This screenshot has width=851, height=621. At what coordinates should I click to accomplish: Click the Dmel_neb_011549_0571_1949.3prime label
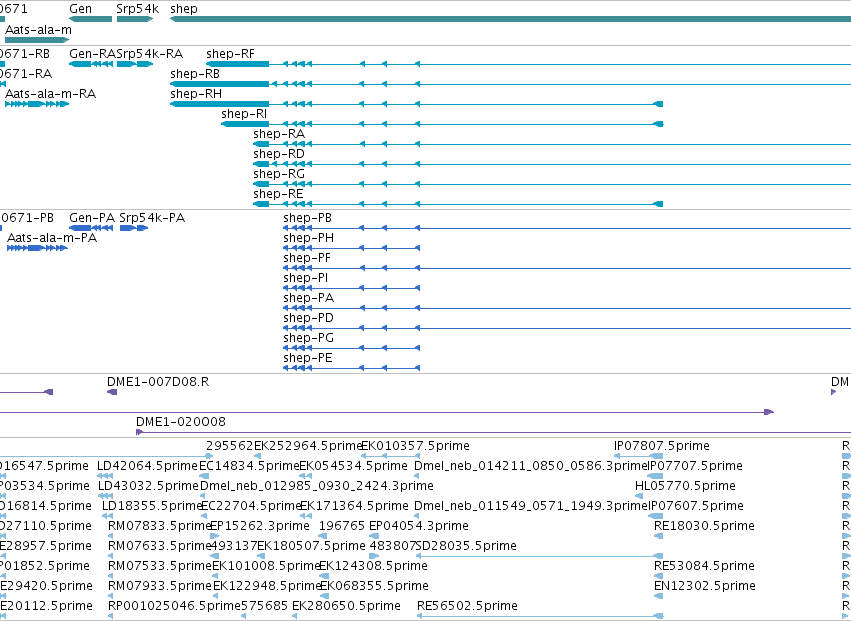click(x=530, y=506)
